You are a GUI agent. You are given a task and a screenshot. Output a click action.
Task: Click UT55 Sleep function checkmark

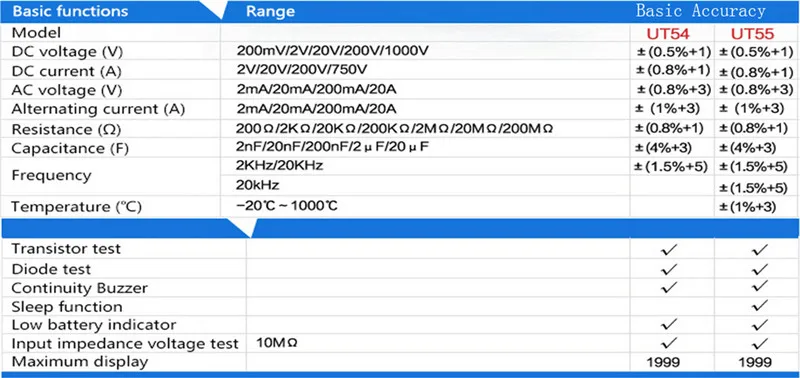pyautogui.click(x=760, y=306)
